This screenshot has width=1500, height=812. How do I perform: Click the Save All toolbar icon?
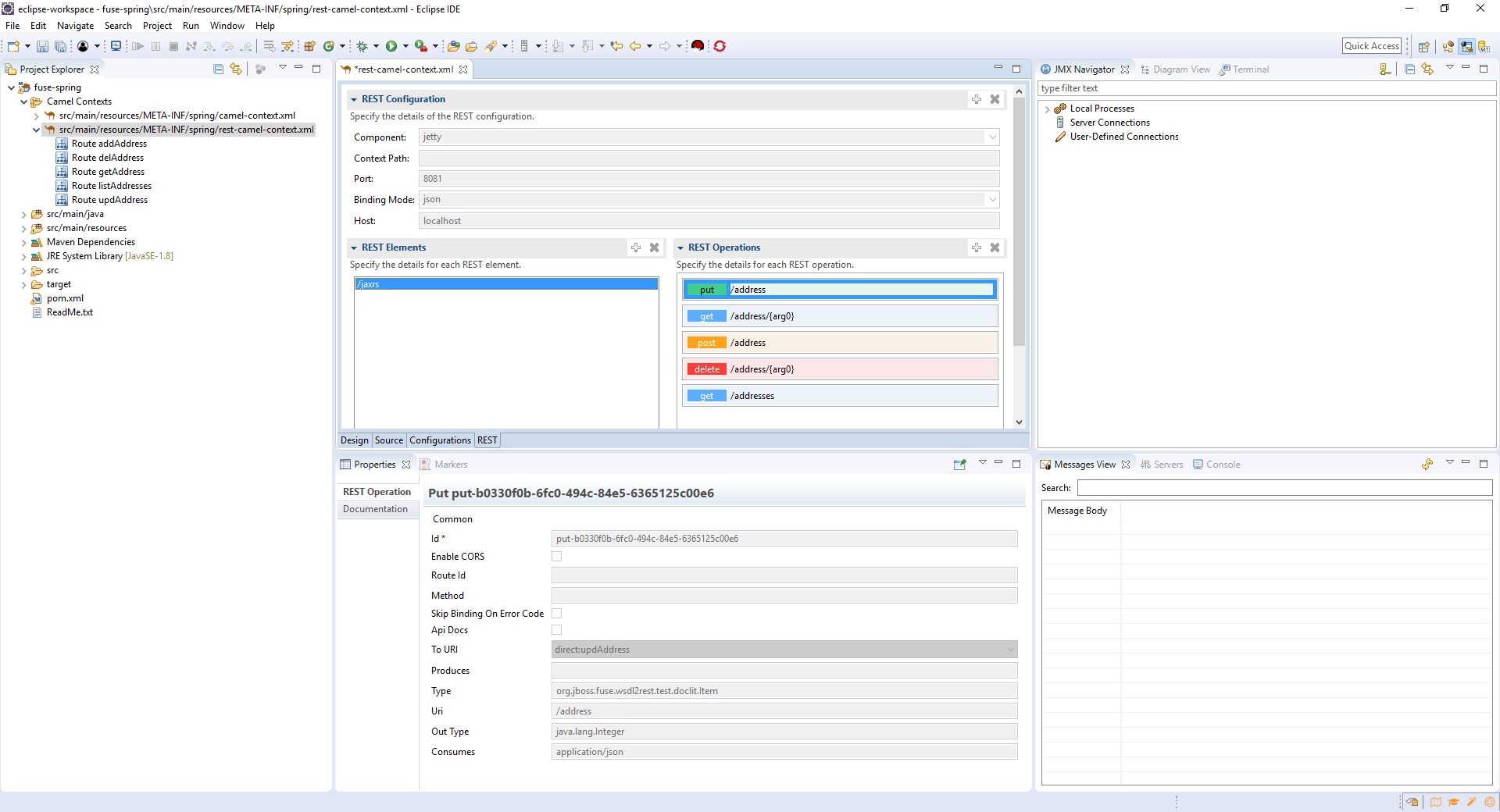61,45
